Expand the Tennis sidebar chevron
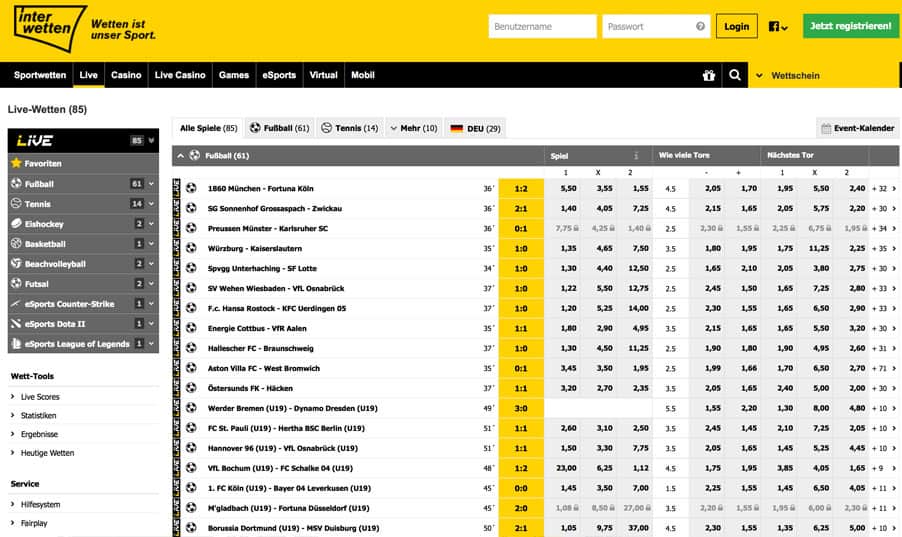902x537 pixels. pos(151,204)
